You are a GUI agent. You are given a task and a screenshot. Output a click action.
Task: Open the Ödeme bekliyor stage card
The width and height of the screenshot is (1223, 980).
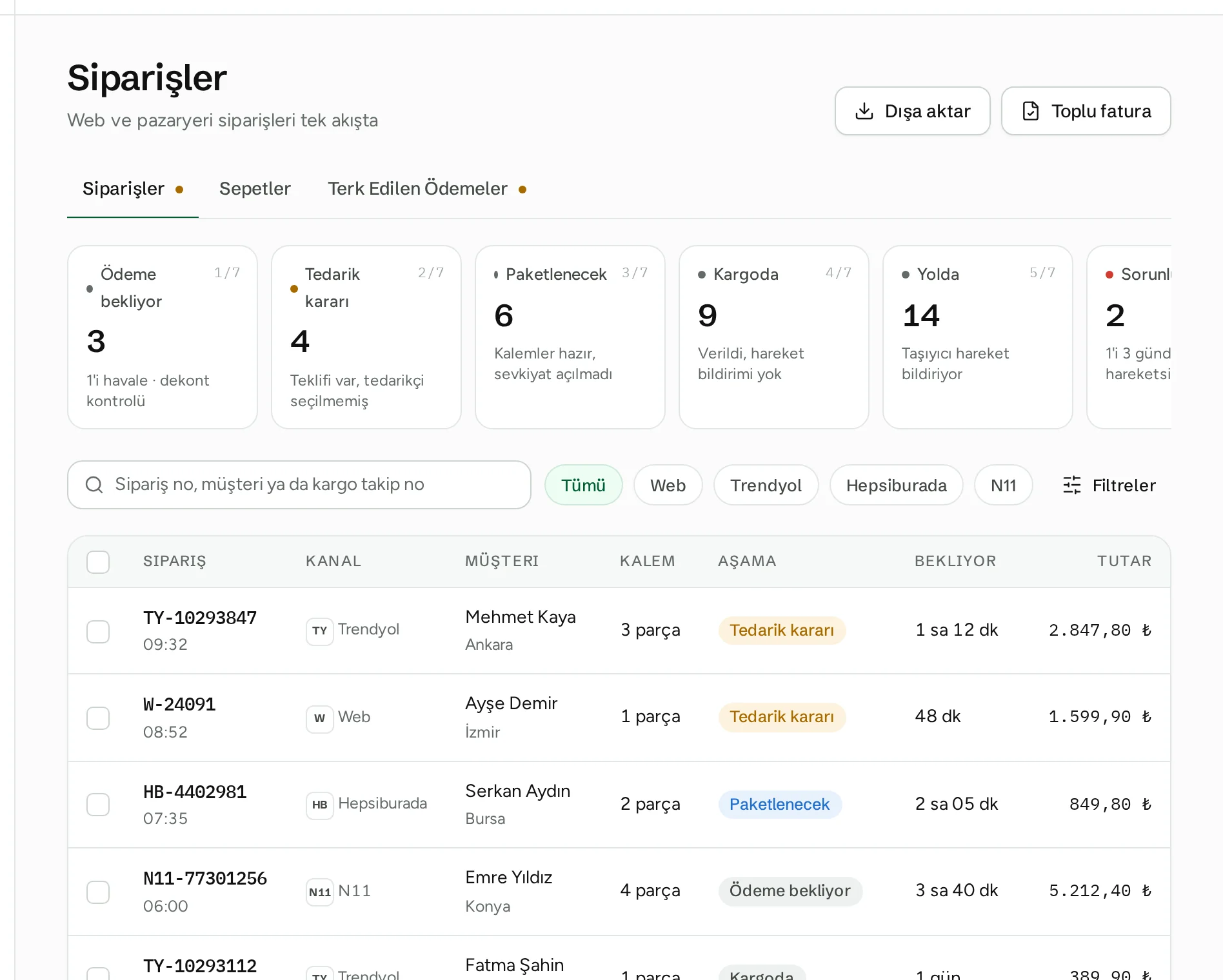[x=163, y=337]
